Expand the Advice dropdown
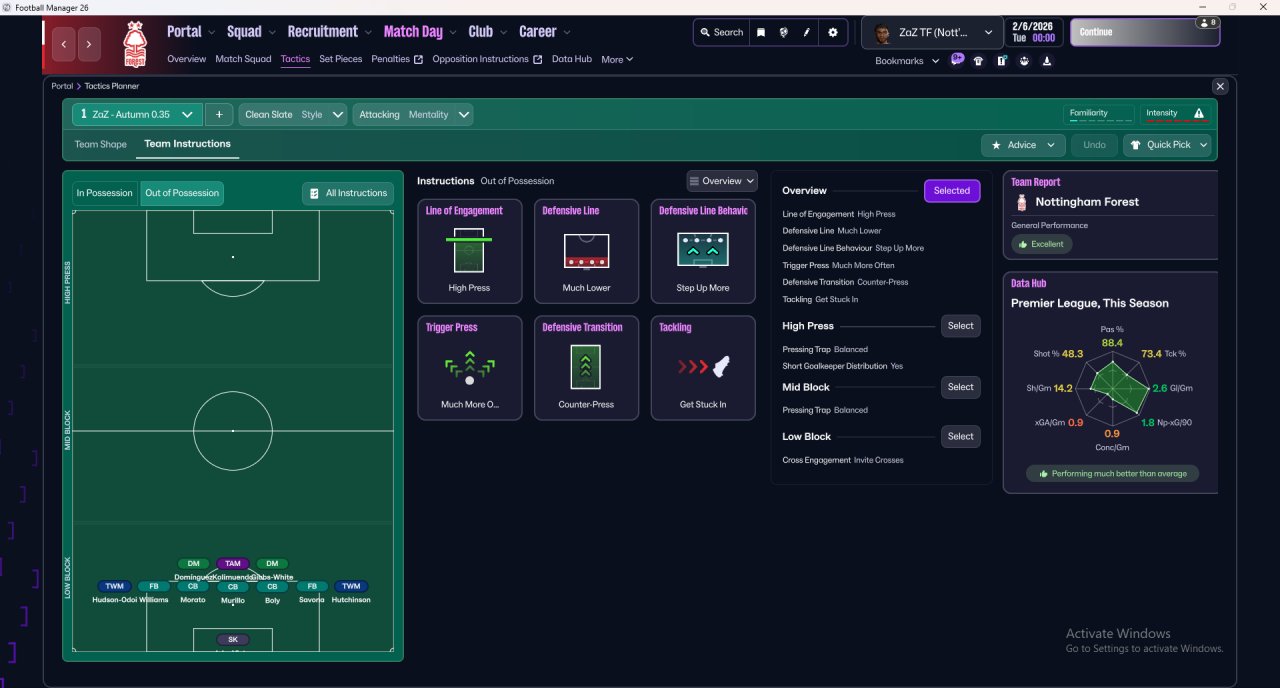The width and height of the screenshot is (1280, 688). [x=1023, y=145]
